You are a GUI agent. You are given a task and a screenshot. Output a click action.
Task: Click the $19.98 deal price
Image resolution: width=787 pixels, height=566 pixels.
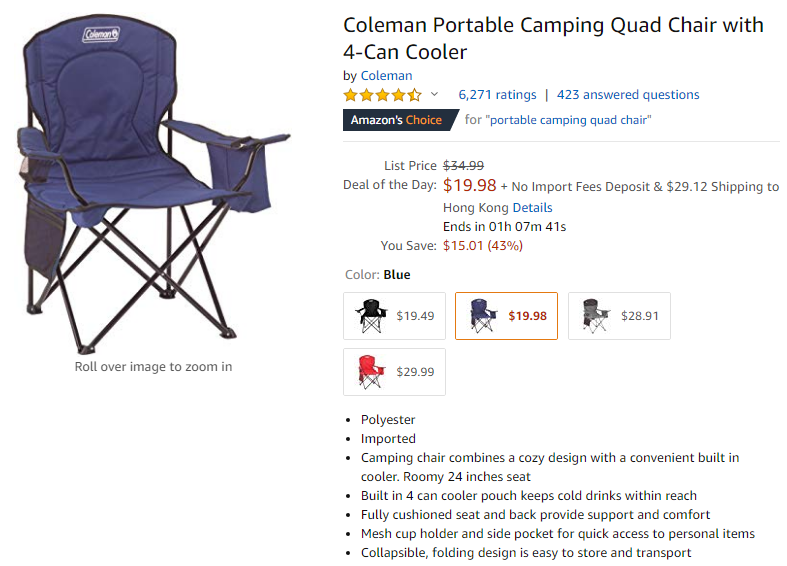click(x=469, y=185)
